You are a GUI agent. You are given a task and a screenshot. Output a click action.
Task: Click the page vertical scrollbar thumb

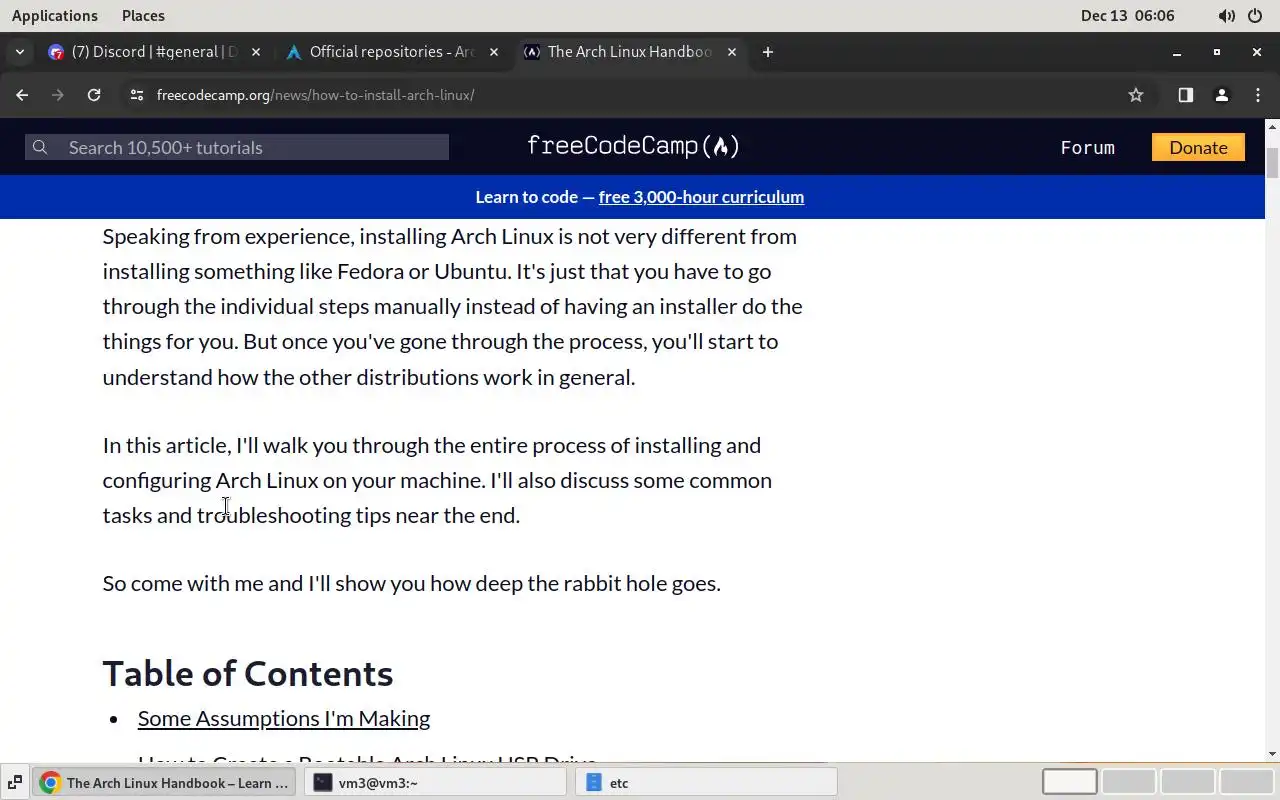[1272, 163]
